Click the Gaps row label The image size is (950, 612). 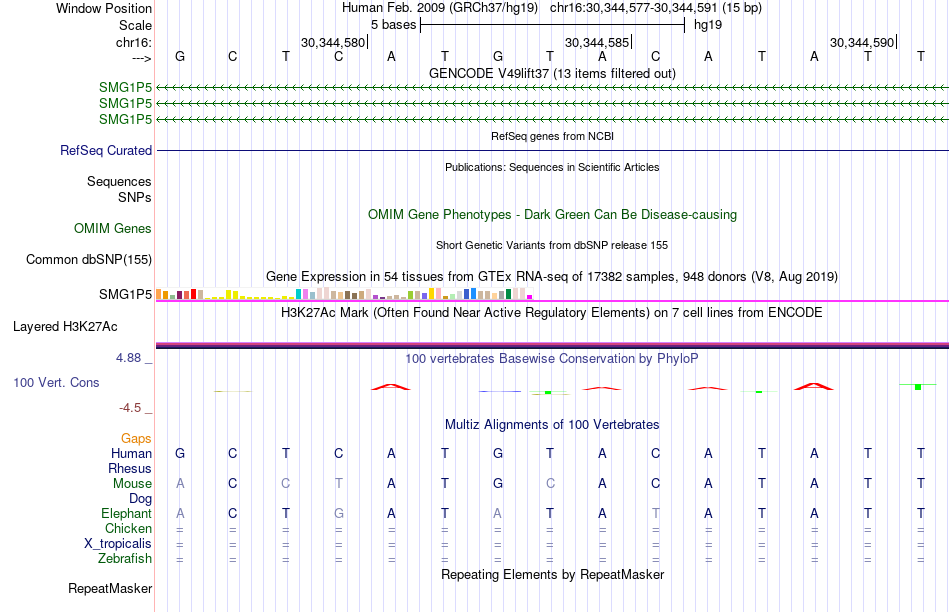[136, 438]
